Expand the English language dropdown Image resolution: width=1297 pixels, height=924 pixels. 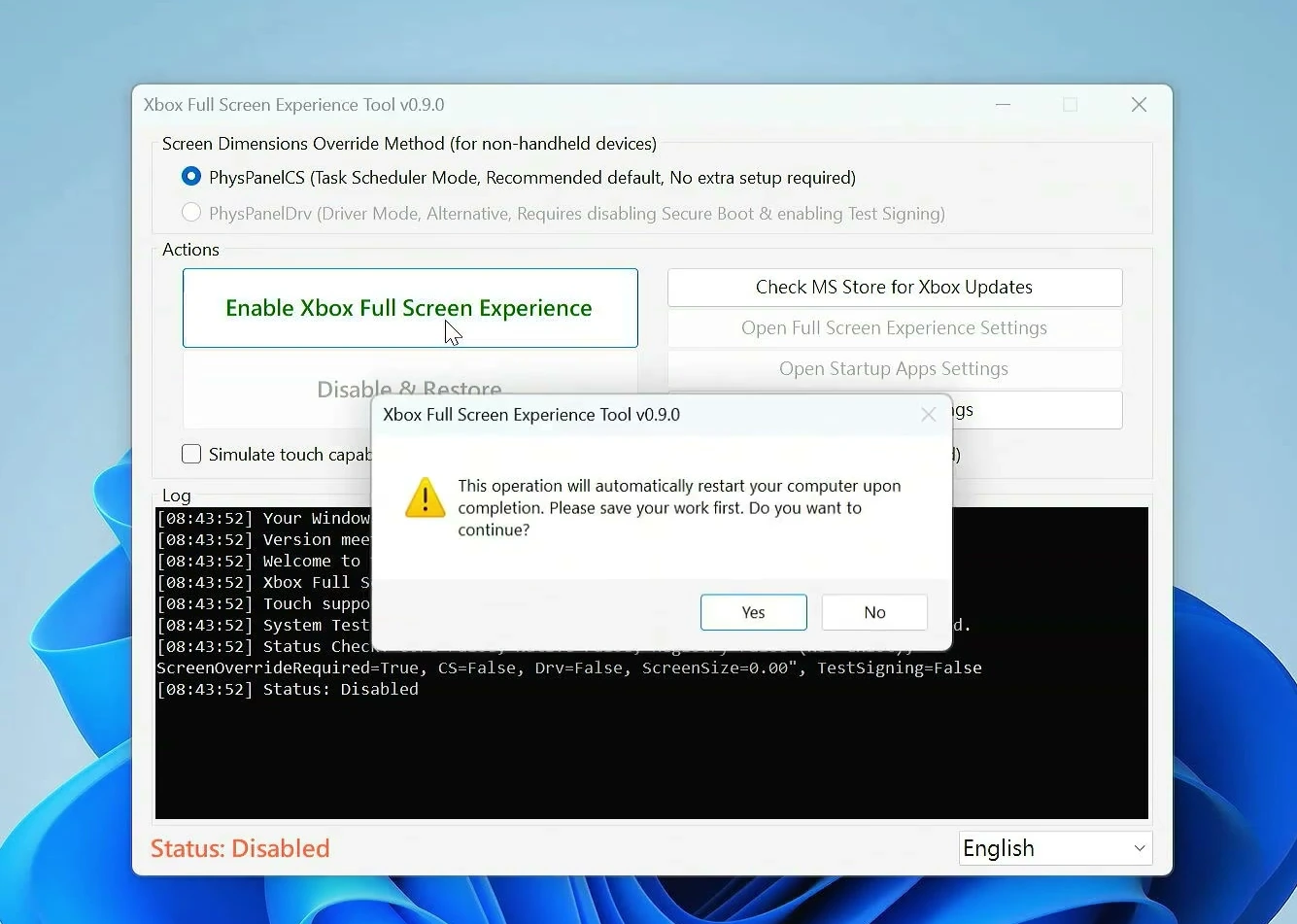pos(1056,848)
